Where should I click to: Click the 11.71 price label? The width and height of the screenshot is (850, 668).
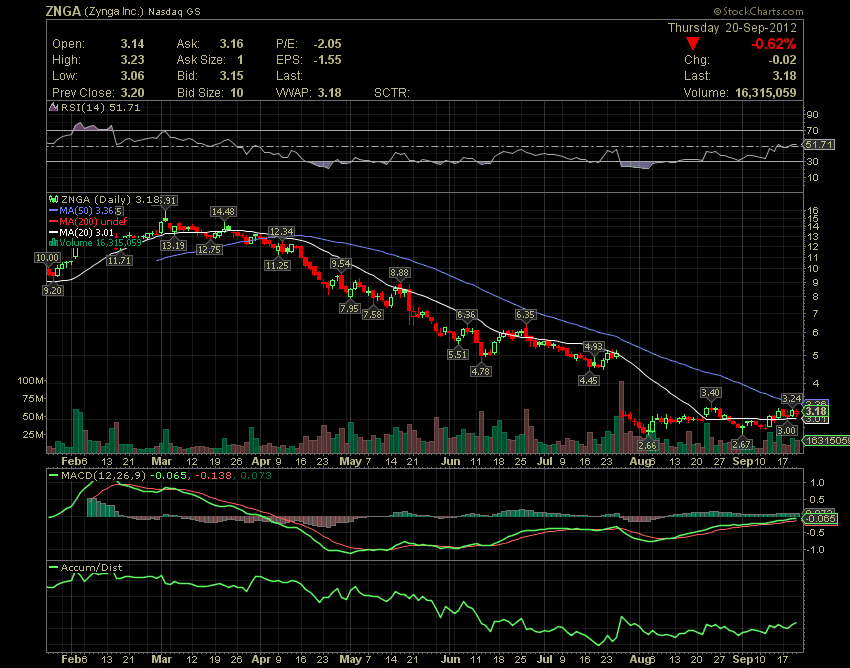click(119, 260)
